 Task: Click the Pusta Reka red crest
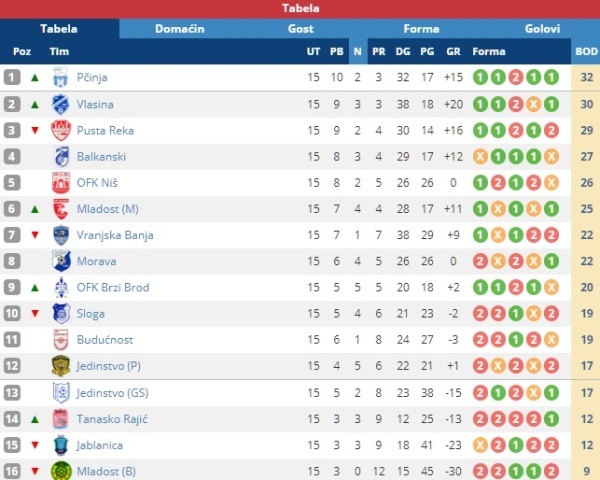point(61,130)
